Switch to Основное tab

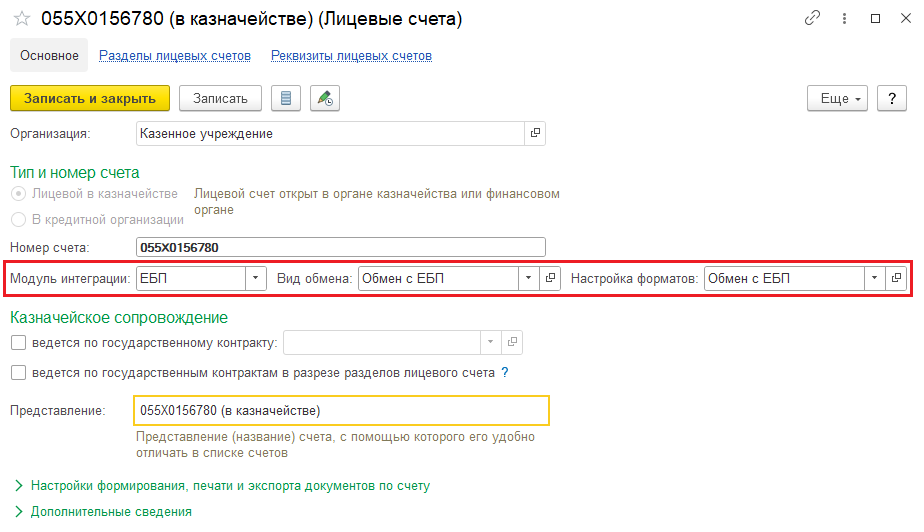pos(50,55)
